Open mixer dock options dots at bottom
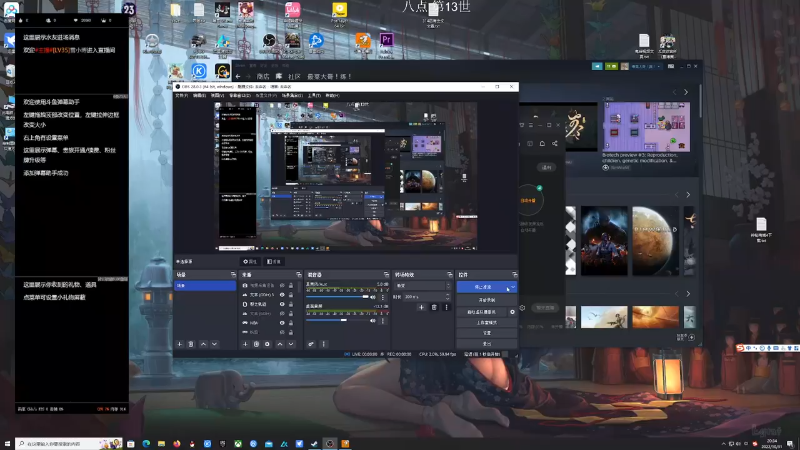The height and width of the screenshot is (450, 800). click(323, 344)
